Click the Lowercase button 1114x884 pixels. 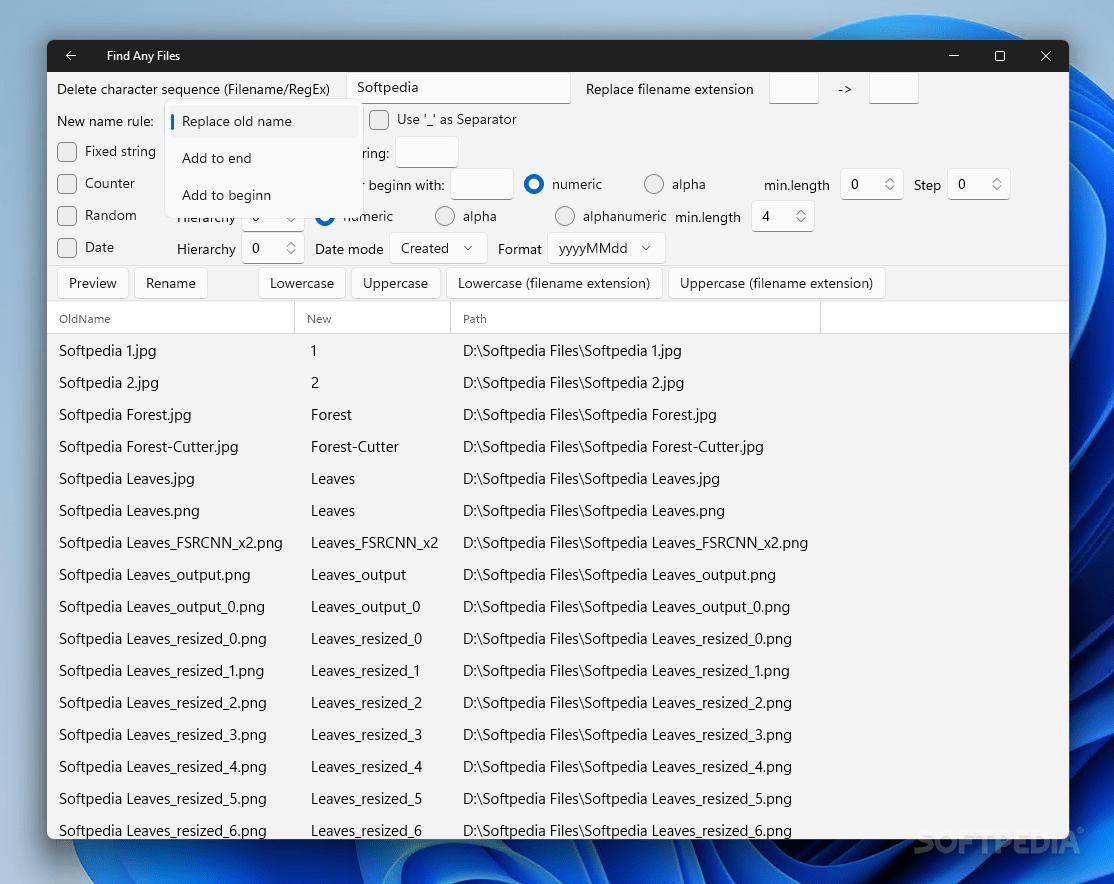click(301, 283)
